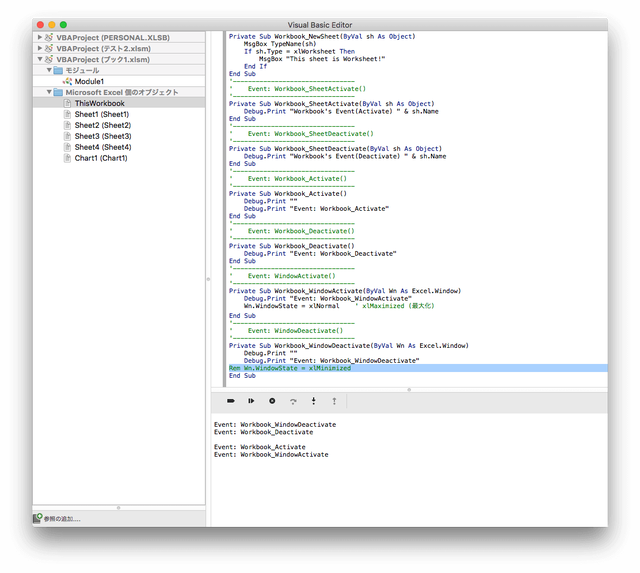The width and height of the screenshot is (640, 573).
Task: Select Sheet3 (Sheet3) object
Action: pyautogui.click(x=103, y=136)
